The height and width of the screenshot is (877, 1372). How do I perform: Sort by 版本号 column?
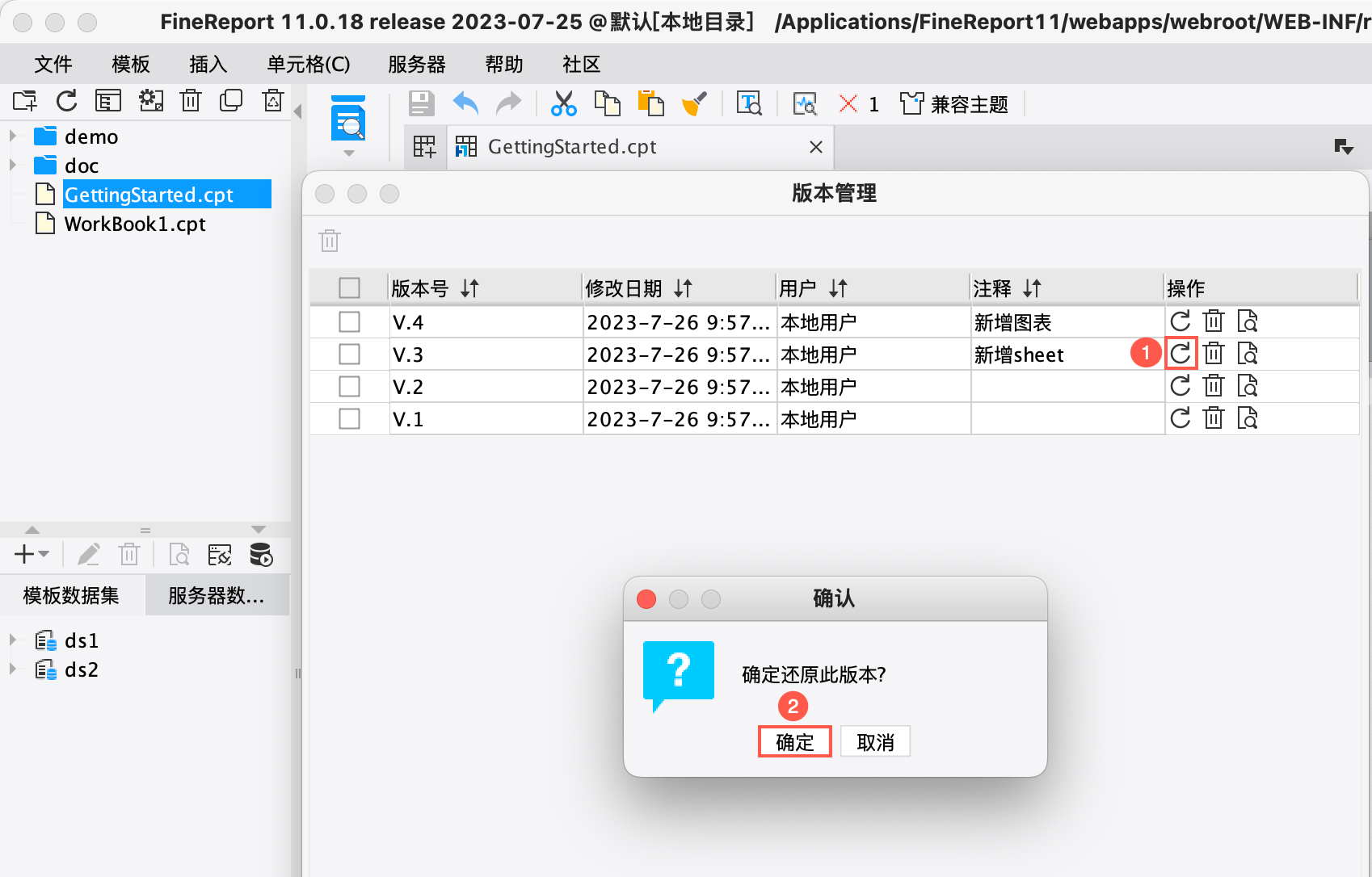pyautogui.click(x=470, y=288)
